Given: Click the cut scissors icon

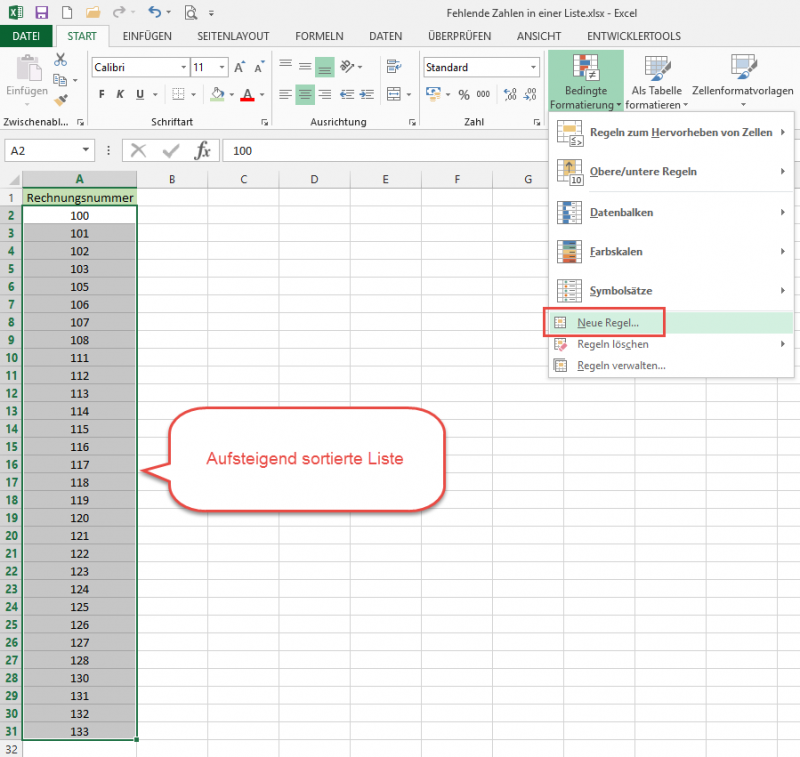Looking at the screenshot, I should (x=61, y=60).
